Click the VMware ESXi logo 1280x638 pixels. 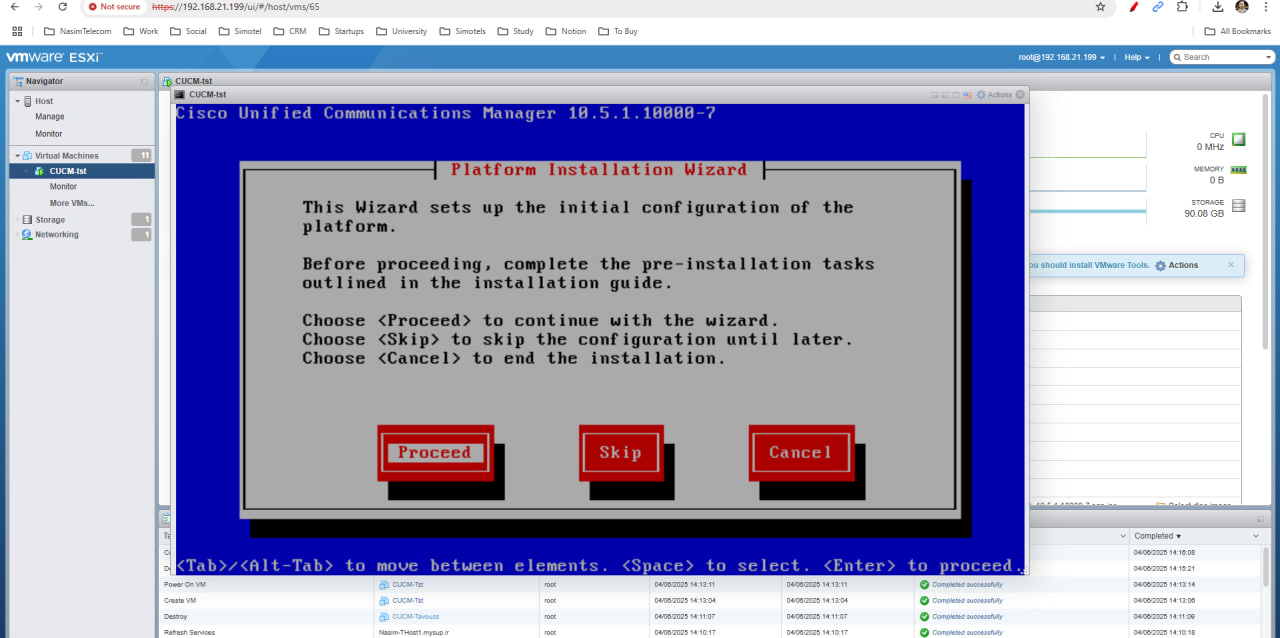54,57
